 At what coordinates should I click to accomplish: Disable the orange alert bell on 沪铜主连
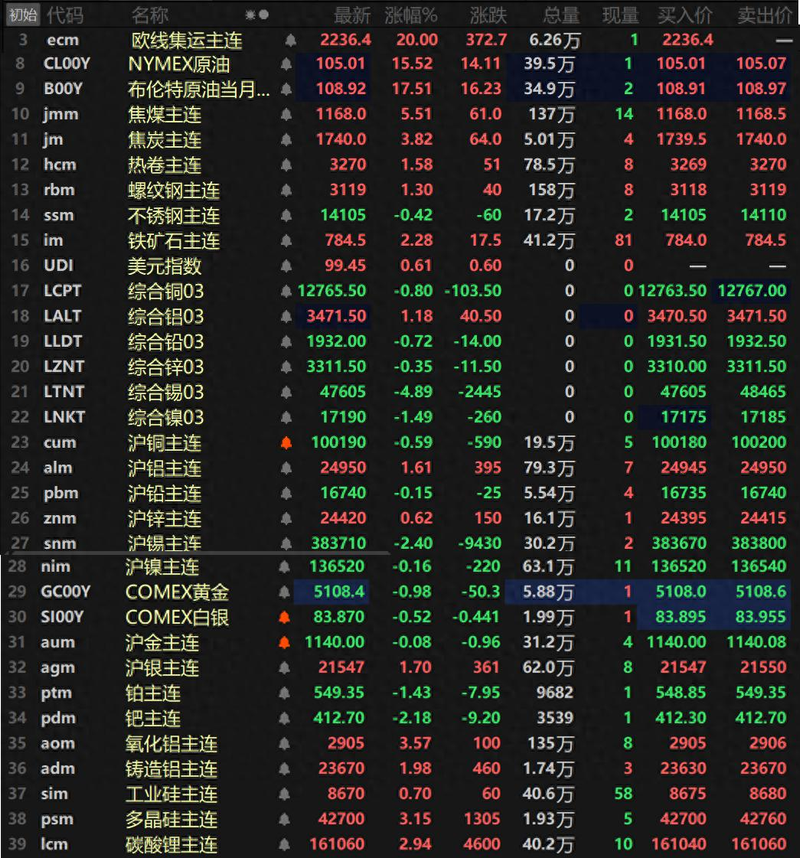click(288, 442)
